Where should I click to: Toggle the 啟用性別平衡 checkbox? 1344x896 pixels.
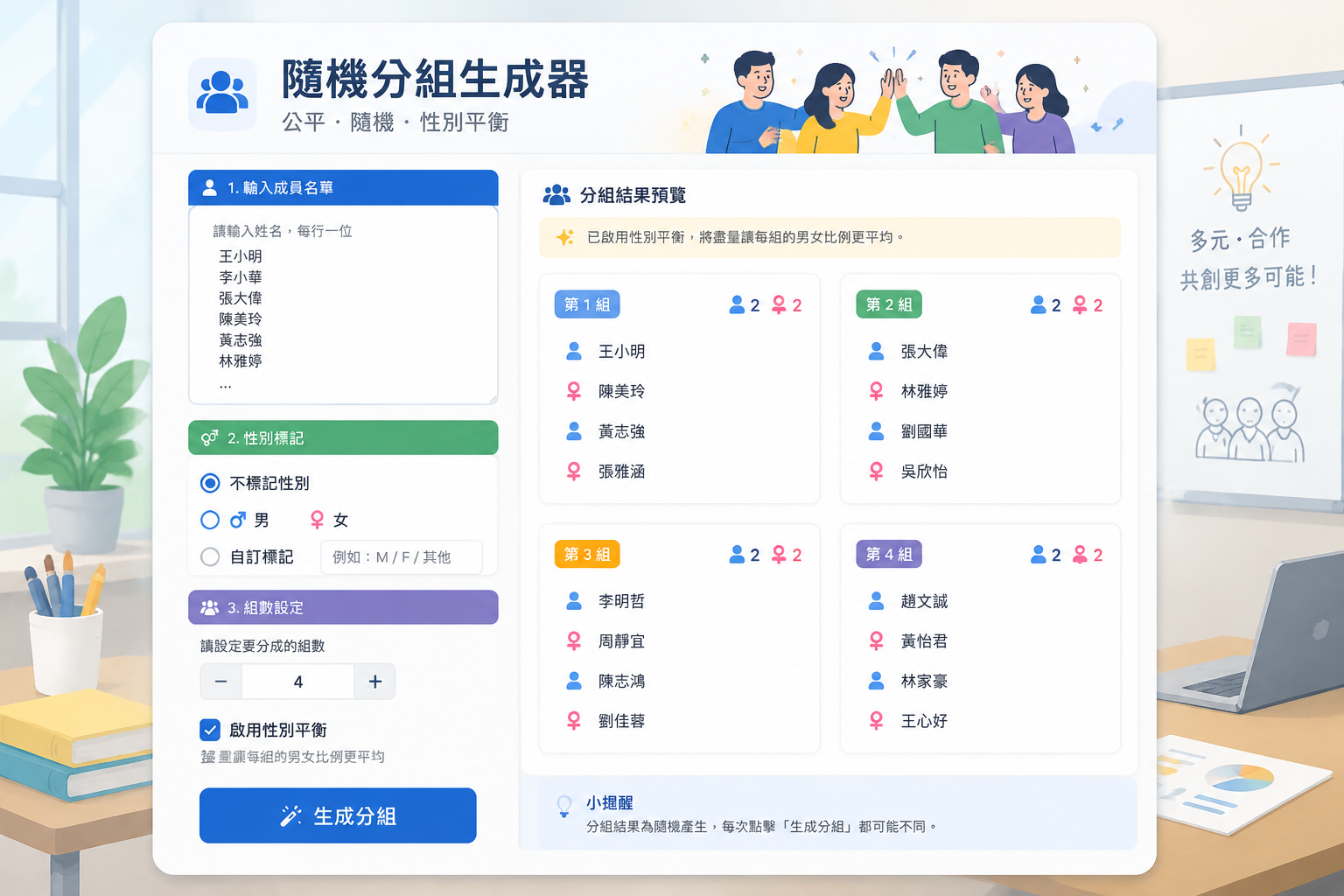pos(210,730)
